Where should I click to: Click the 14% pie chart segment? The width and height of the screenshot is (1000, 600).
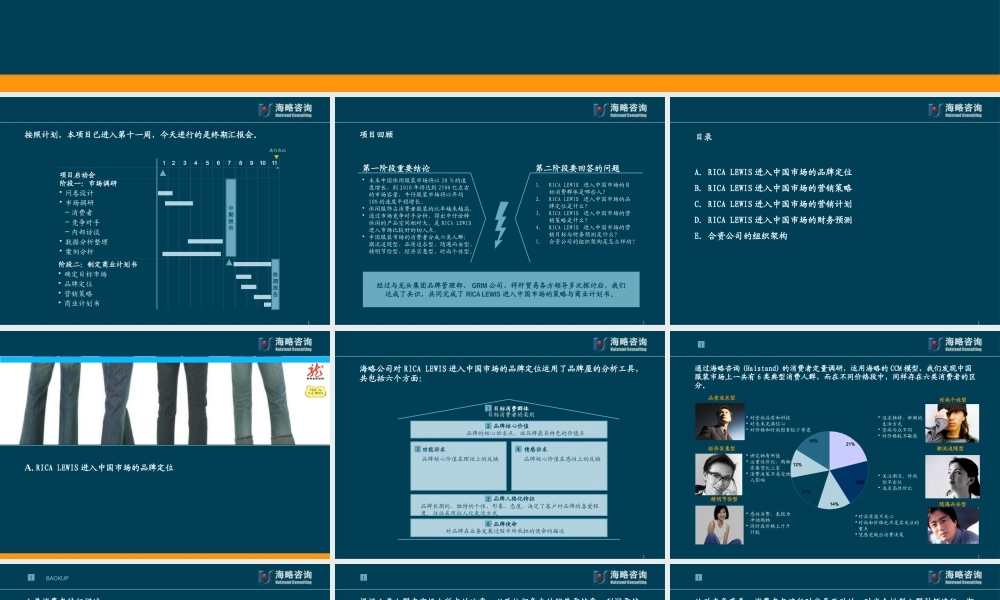pos(832,494)
